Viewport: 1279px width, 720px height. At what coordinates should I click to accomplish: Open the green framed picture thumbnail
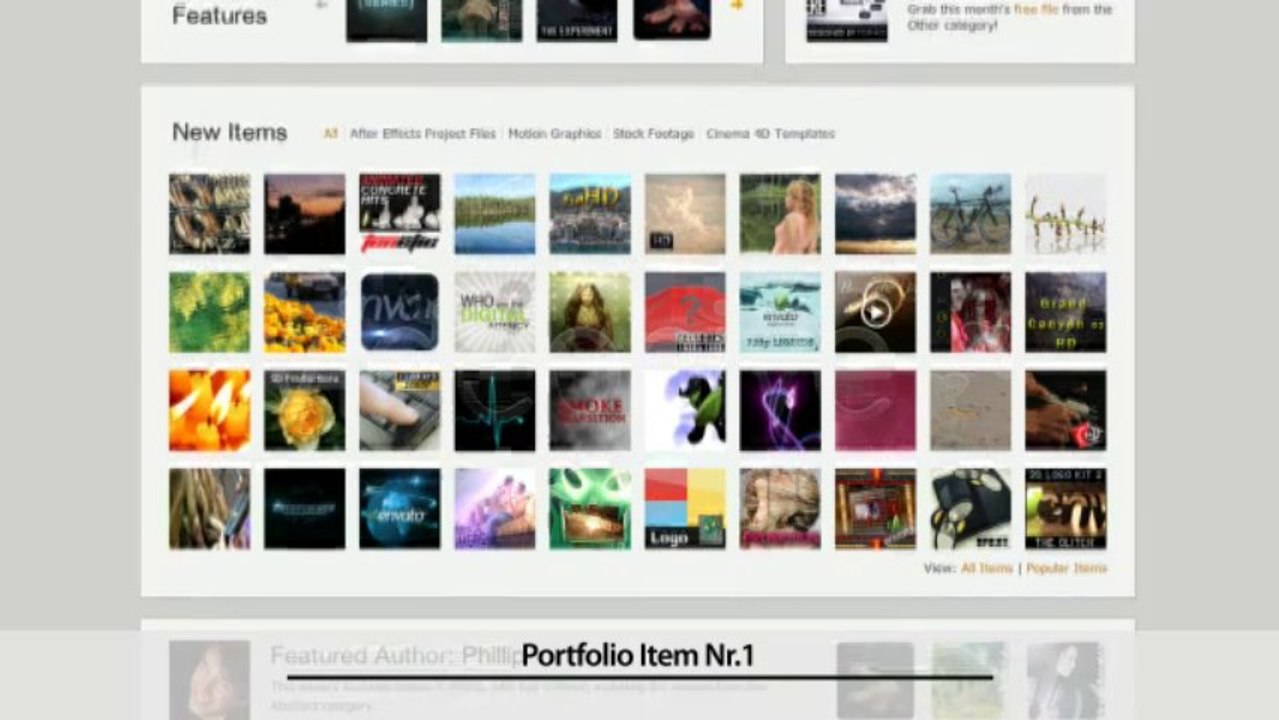[x=590, y=508]
